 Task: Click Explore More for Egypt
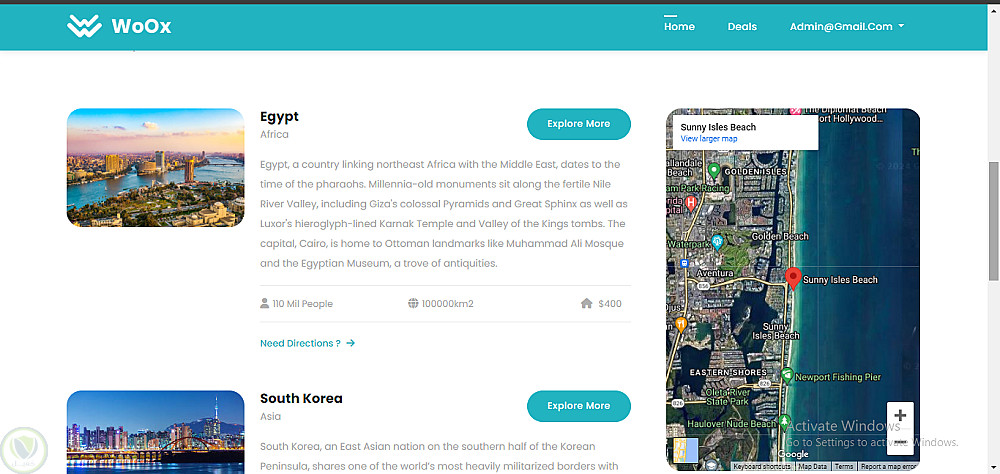pyautogui.click(x=578, y=124)
